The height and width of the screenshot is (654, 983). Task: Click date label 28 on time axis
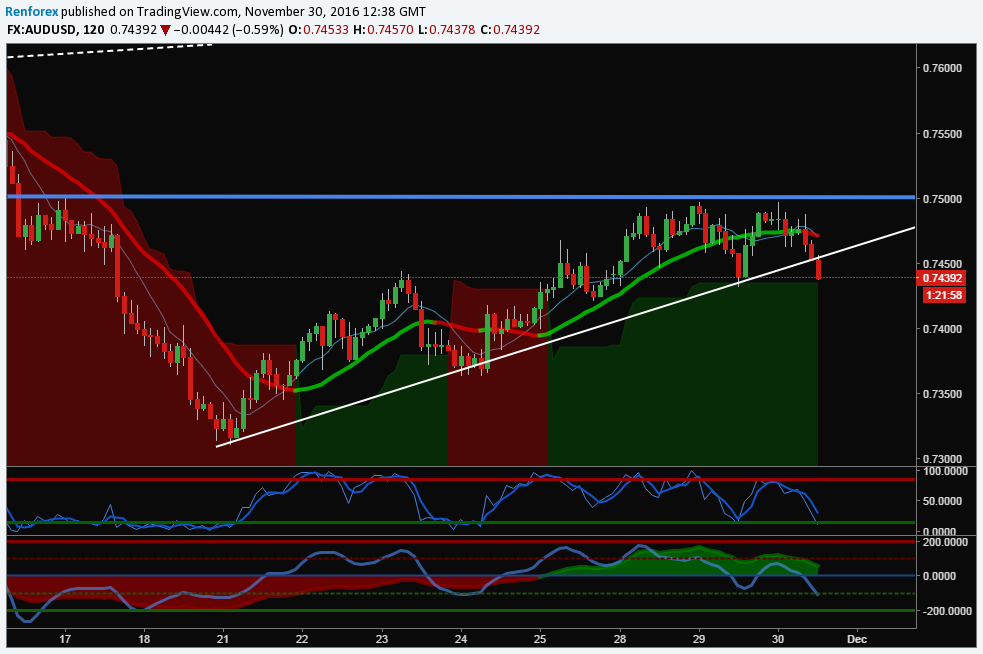pyautogui.click(x=619, y=639)
